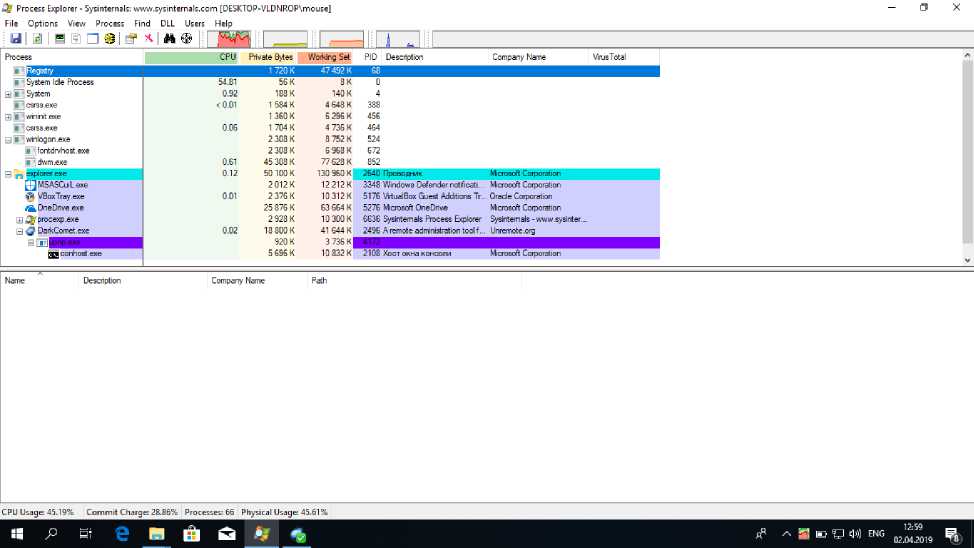The image size is (974, 548).
Task: Open process Properties toolbar icon
Action: click(x=131, y=39)
